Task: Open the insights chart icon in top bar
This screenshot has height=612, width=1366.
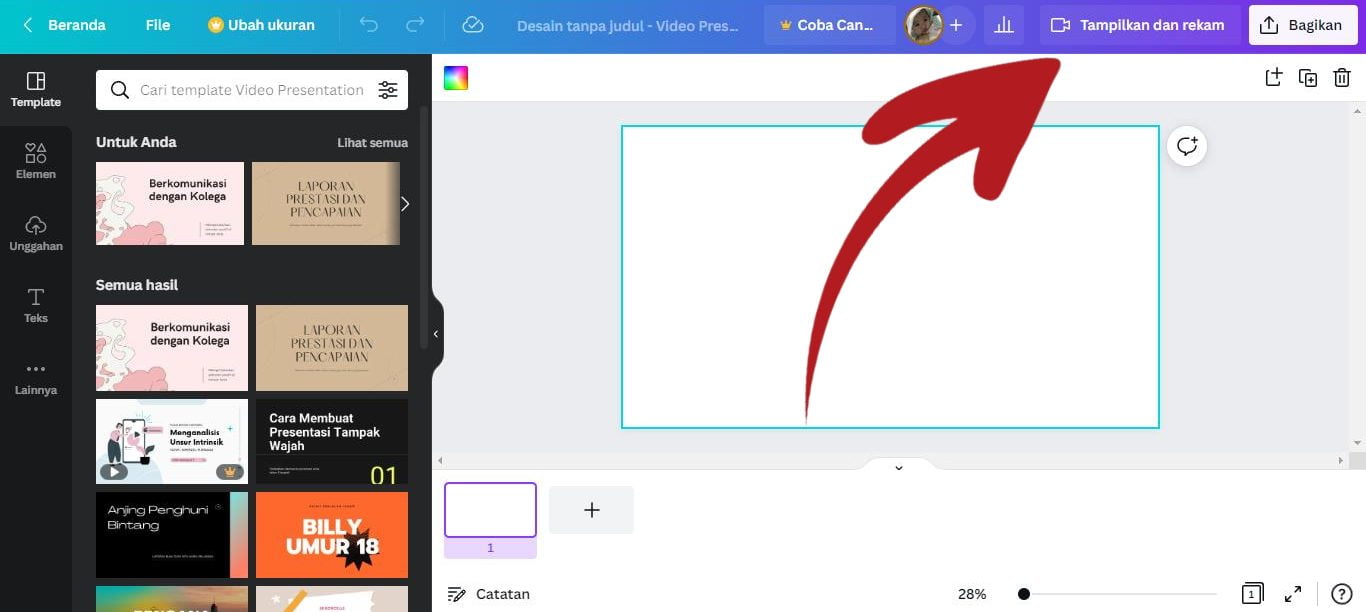Action: (x=1004, y=24)
